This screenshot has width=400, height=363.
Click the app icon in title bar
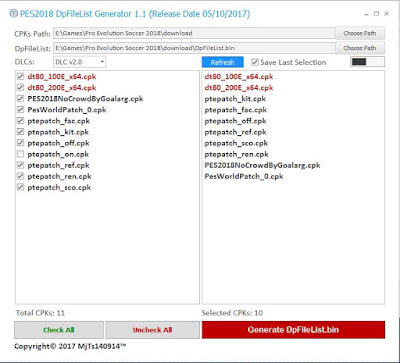13,14
